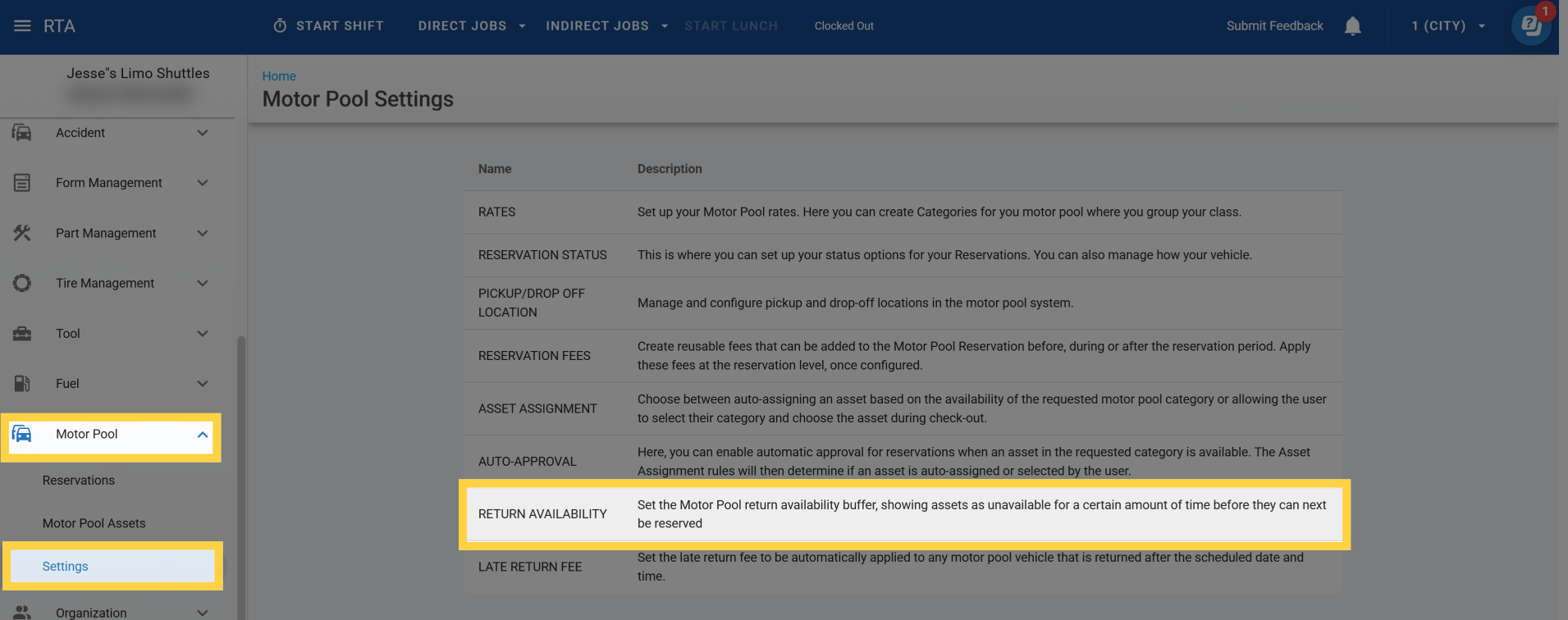Select Motor Pool Assets in sidebar
The width and height of the screenshot is (1568, 620).
pyautogui.click(x=94, y=523)
